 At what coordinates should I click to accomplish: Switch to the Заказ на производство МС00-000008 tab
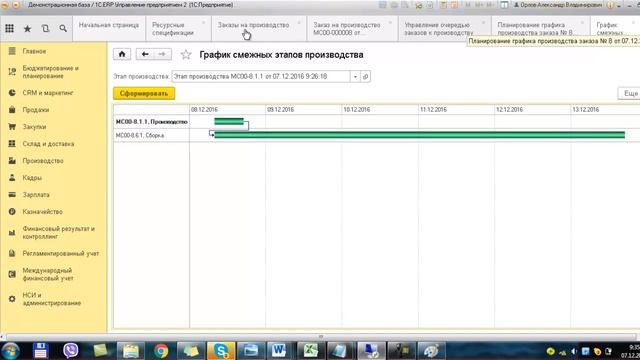(x=352, y=28)
